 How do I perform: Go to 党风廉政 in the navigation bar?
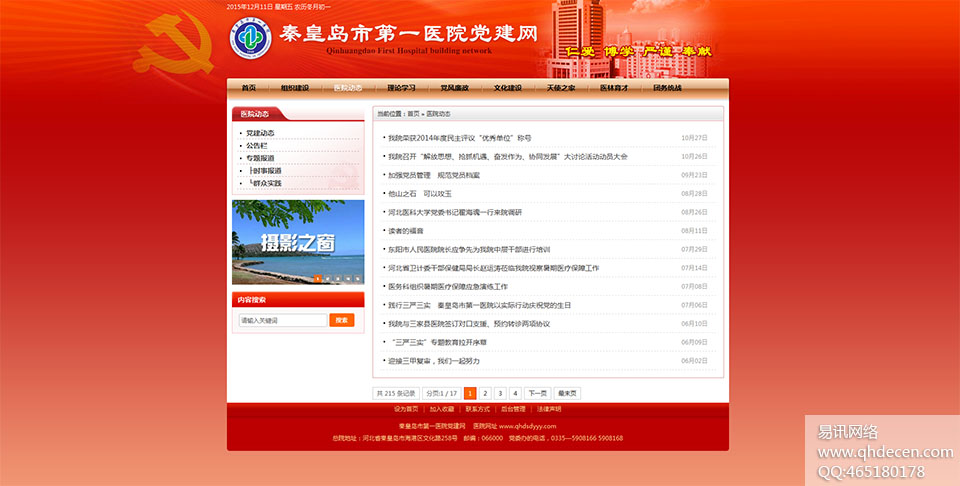click(x=454, y=88)
